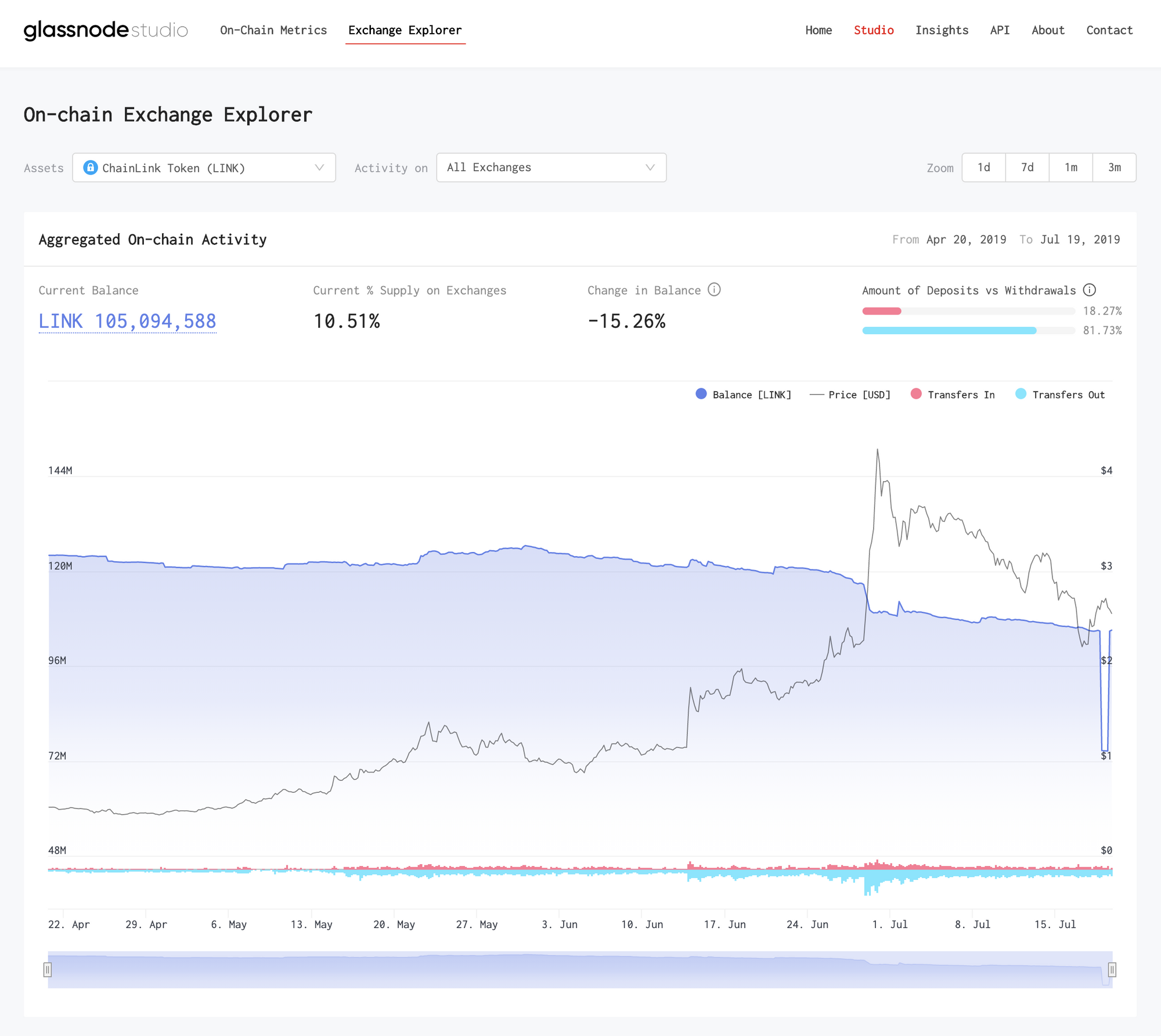Click the LINK 105,094,588 balance link

127,321
